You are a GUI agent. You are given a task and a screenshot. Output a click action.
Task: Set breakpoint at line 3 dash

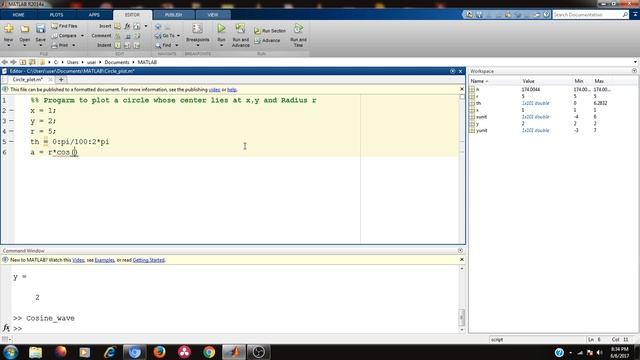coord(11,121)
